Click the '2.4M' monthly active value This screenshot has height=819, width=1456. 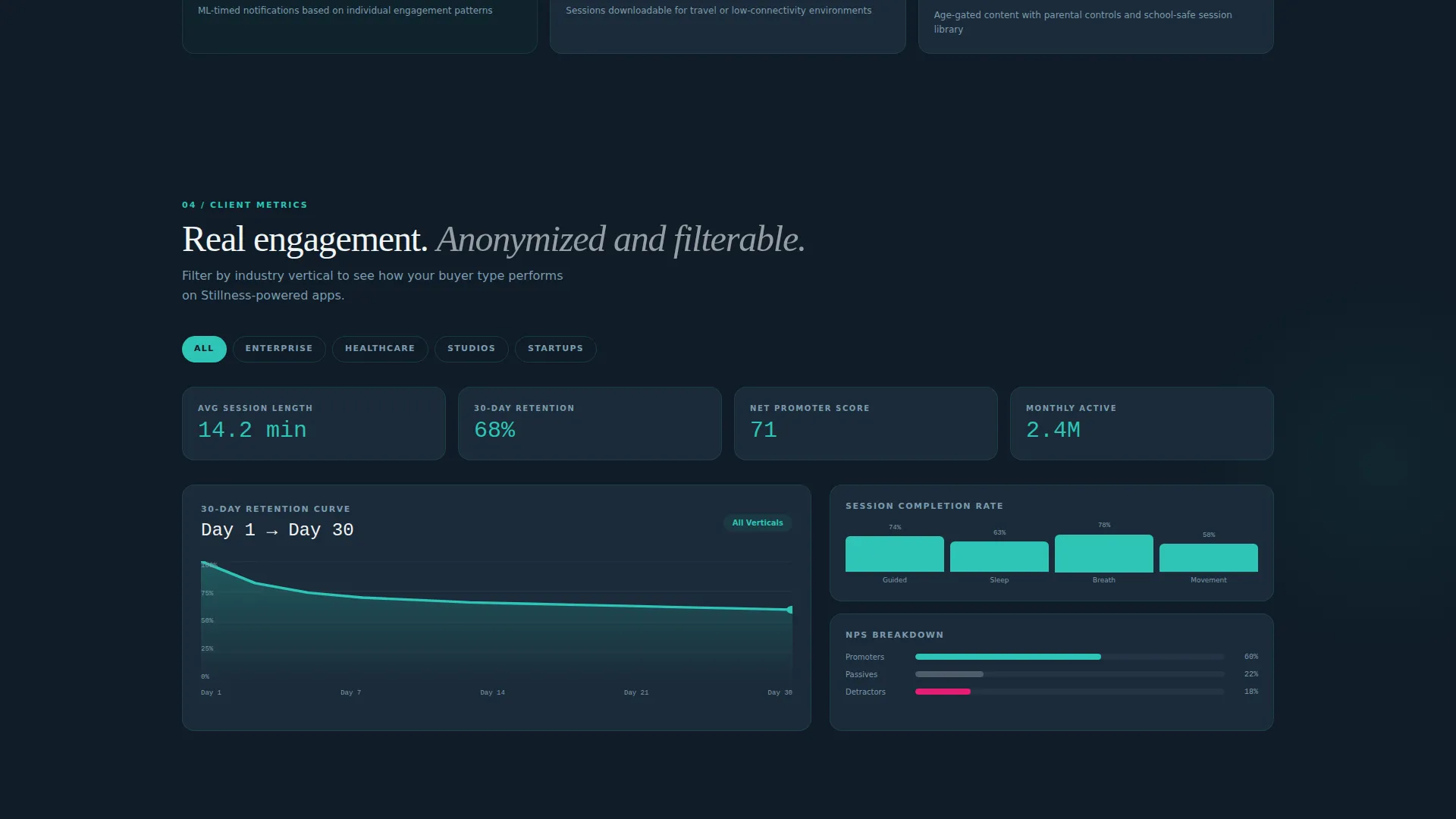tap(1053, 430)
